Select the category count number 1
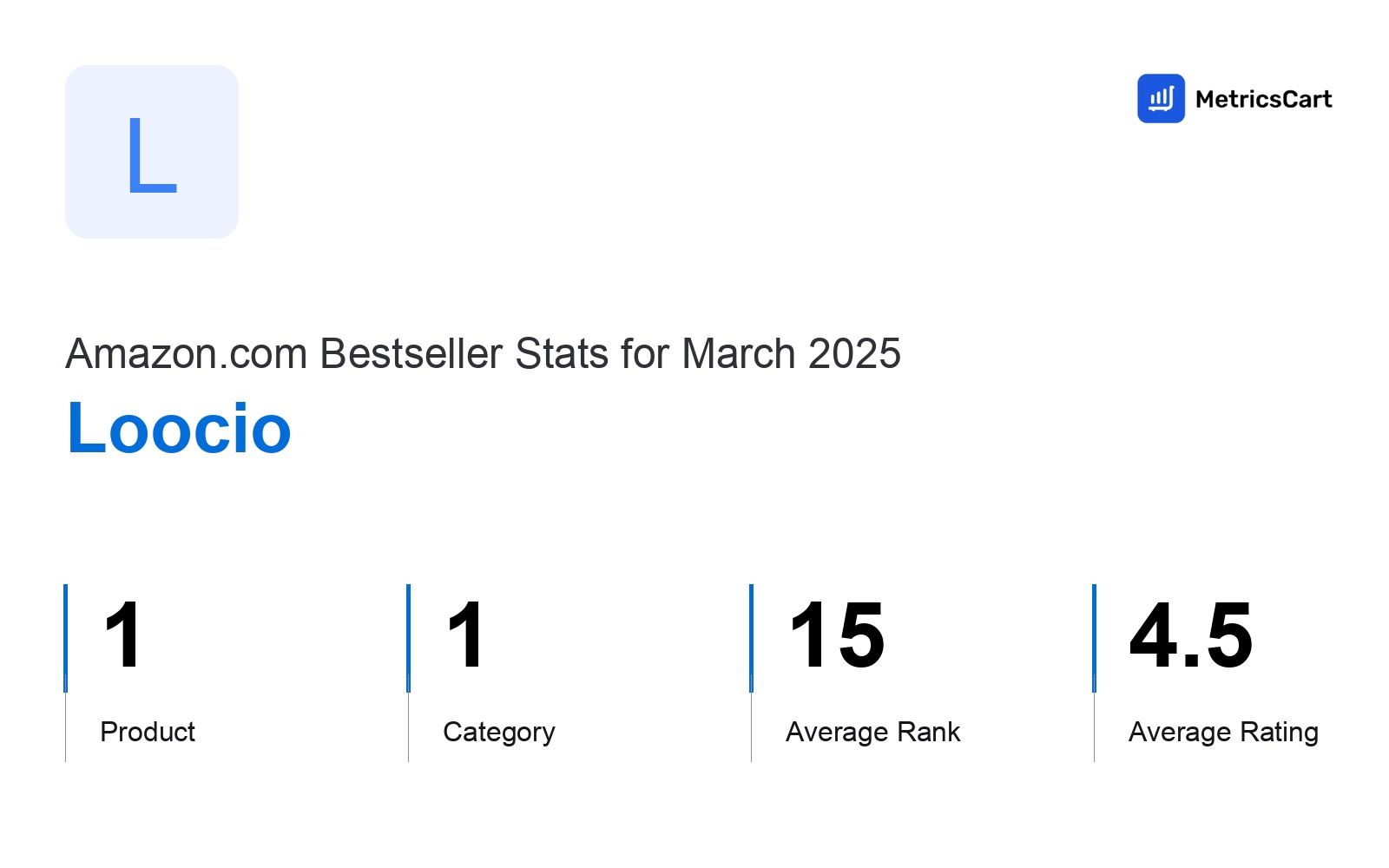1389x868 pixels. pos(465,635)
